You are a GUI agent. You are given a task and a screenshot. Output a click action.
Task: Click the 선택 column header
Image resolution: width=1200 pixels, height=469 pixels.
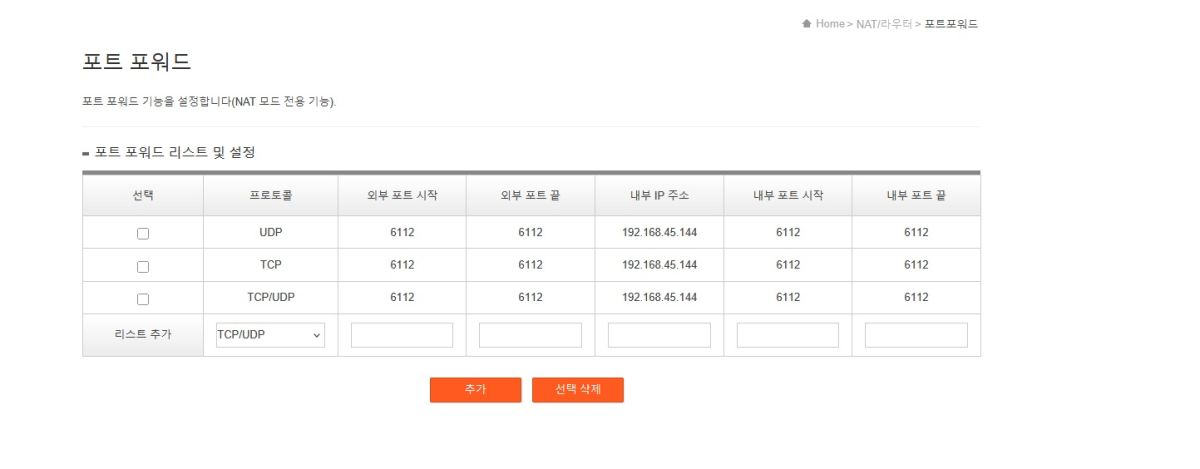click(x=143, y=195)
